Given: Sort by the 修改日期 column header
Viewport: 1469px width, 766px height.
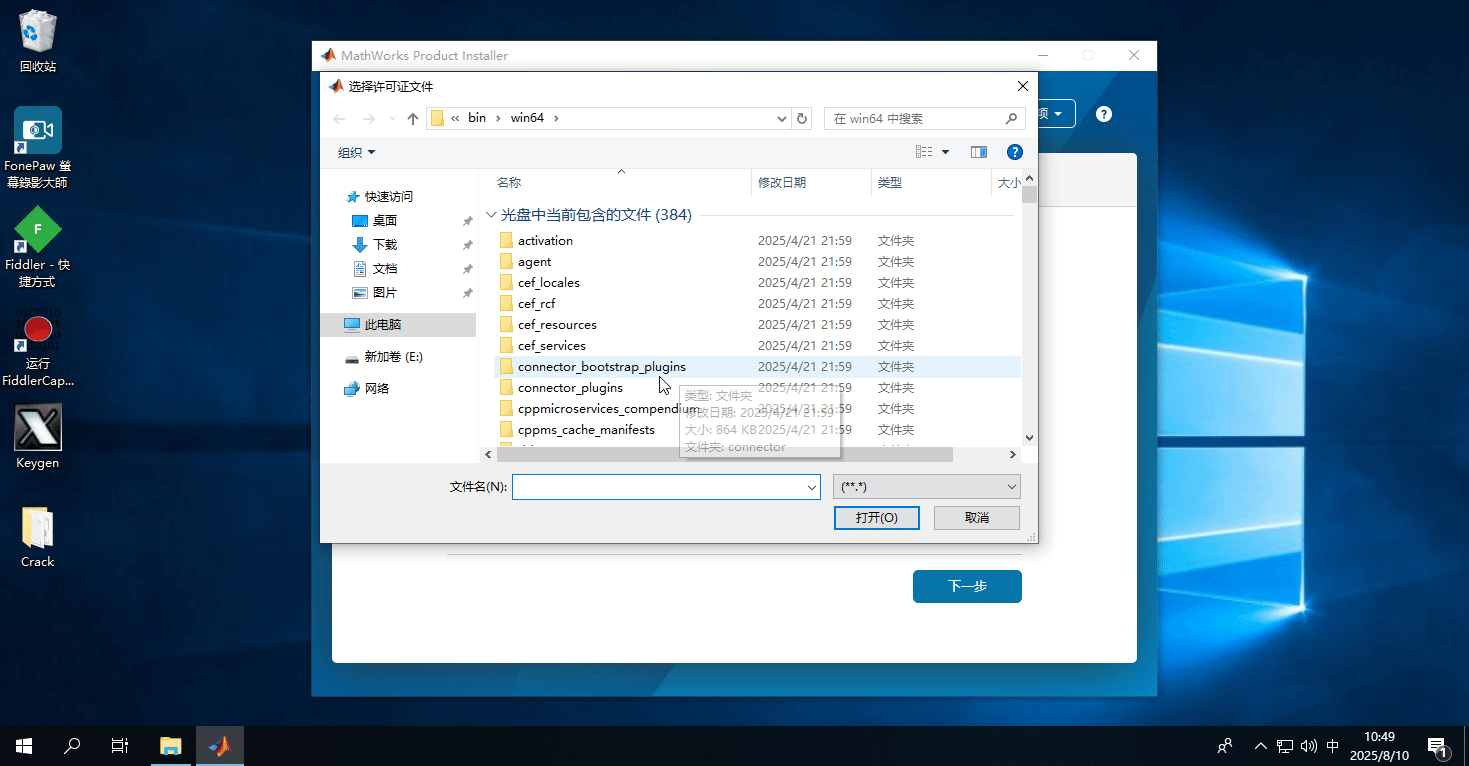Looking at the screenshot, I should click(782, 183).
